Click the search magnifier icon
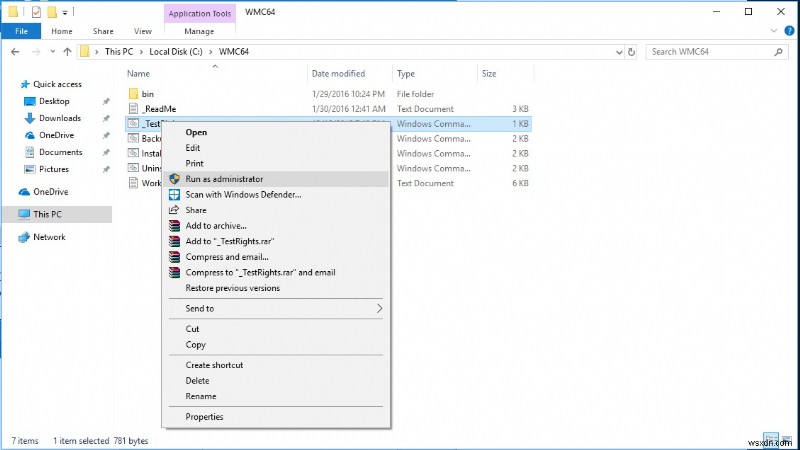Viewport: 800px width, 450px height. coord(778,52)
